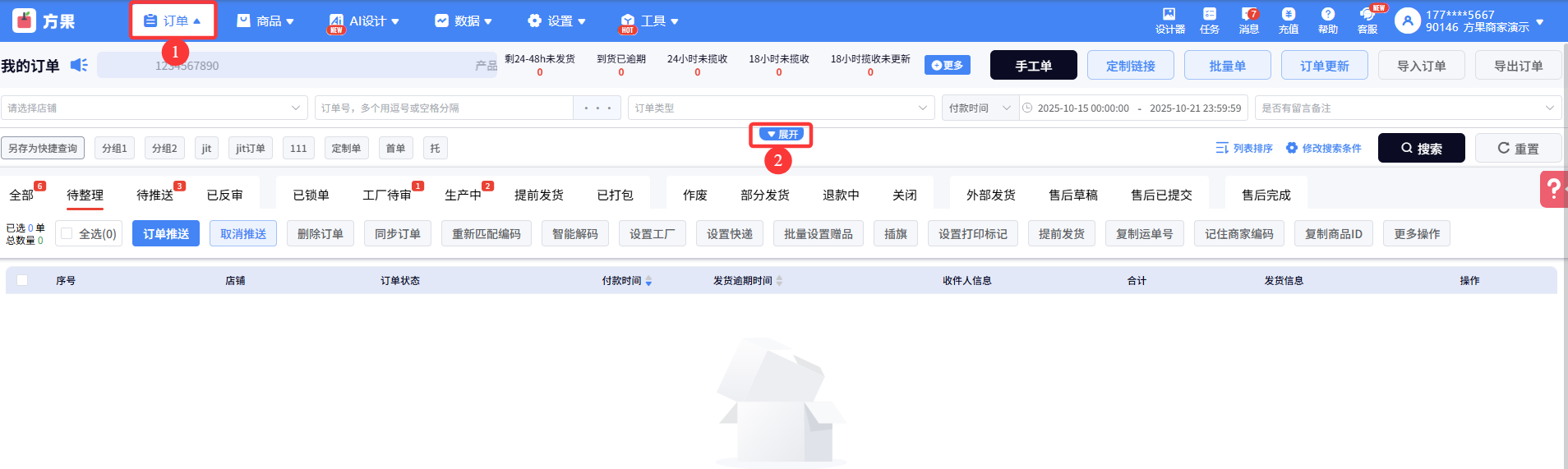
Task: Click the red question mark floating icon
Action: (1552, 189)
